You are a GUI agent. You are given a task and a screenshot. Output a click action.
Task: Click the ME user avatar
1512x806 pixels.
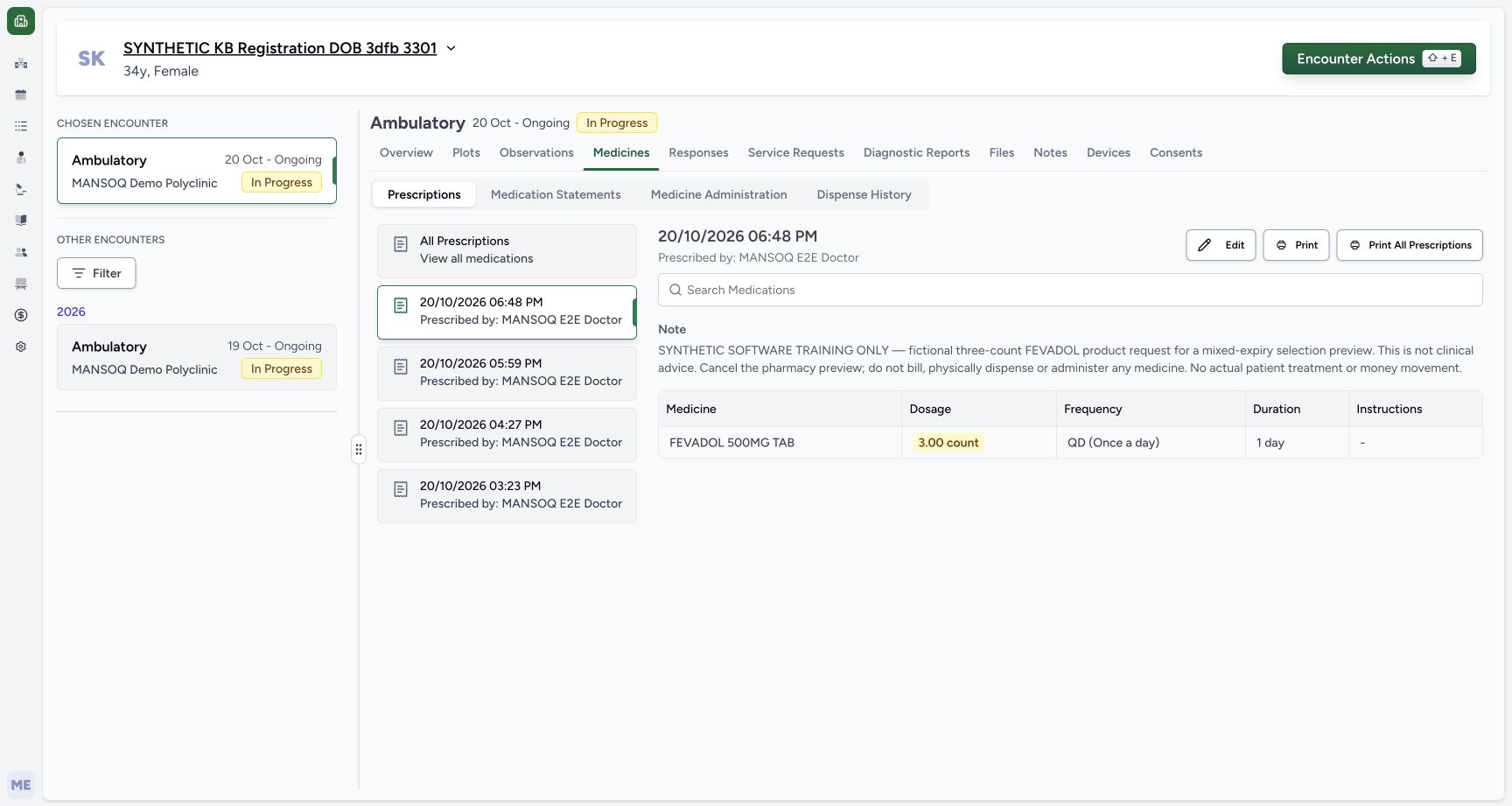point(21,785)
